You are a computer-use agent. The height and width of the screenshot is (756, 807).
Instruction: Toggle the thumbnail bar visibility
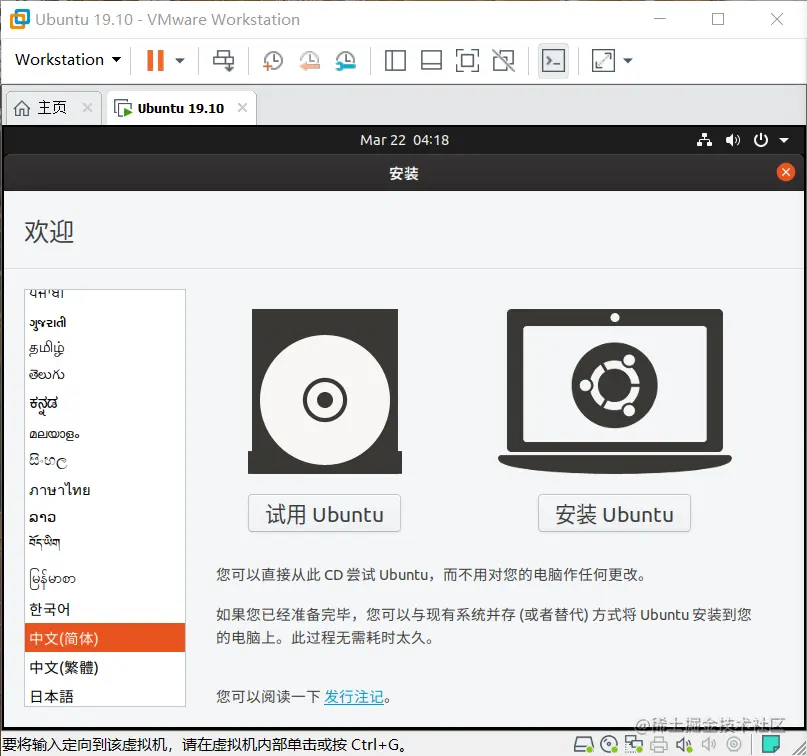point(431,60)
